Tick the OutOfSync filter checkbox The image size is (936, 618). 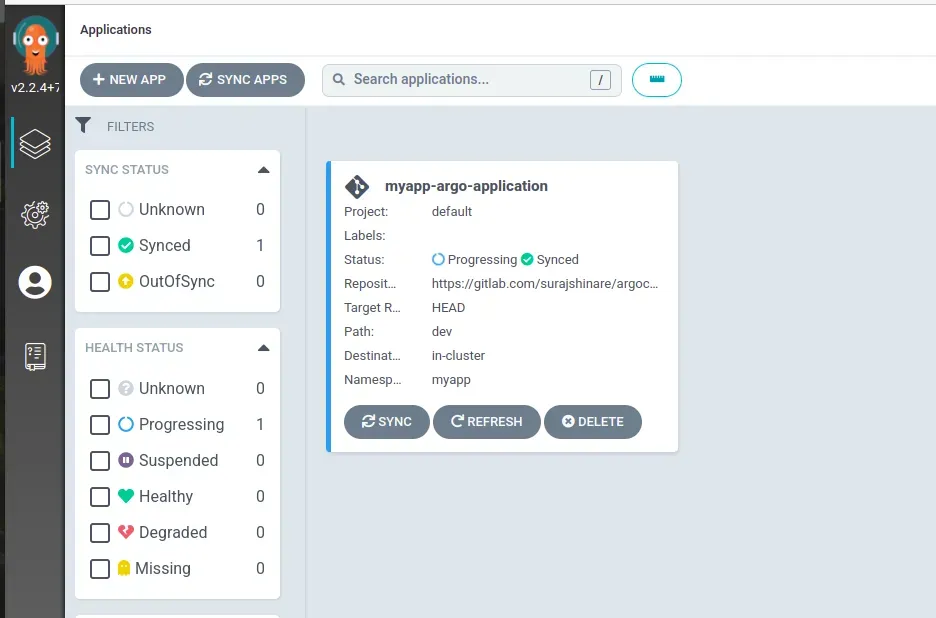(x=100, y=281)
